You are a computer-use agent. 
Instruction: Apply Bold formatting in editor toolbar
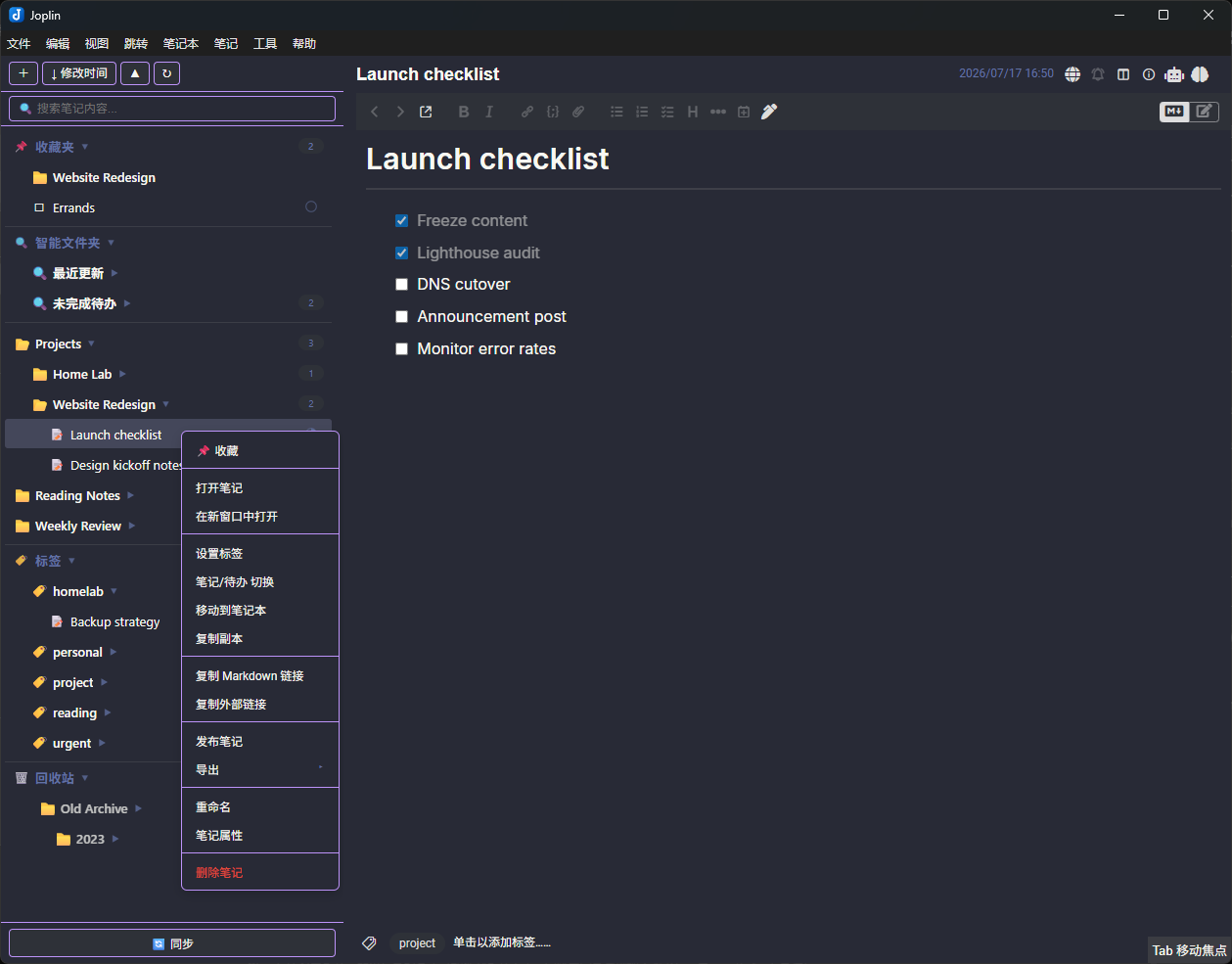pos(464,112)
